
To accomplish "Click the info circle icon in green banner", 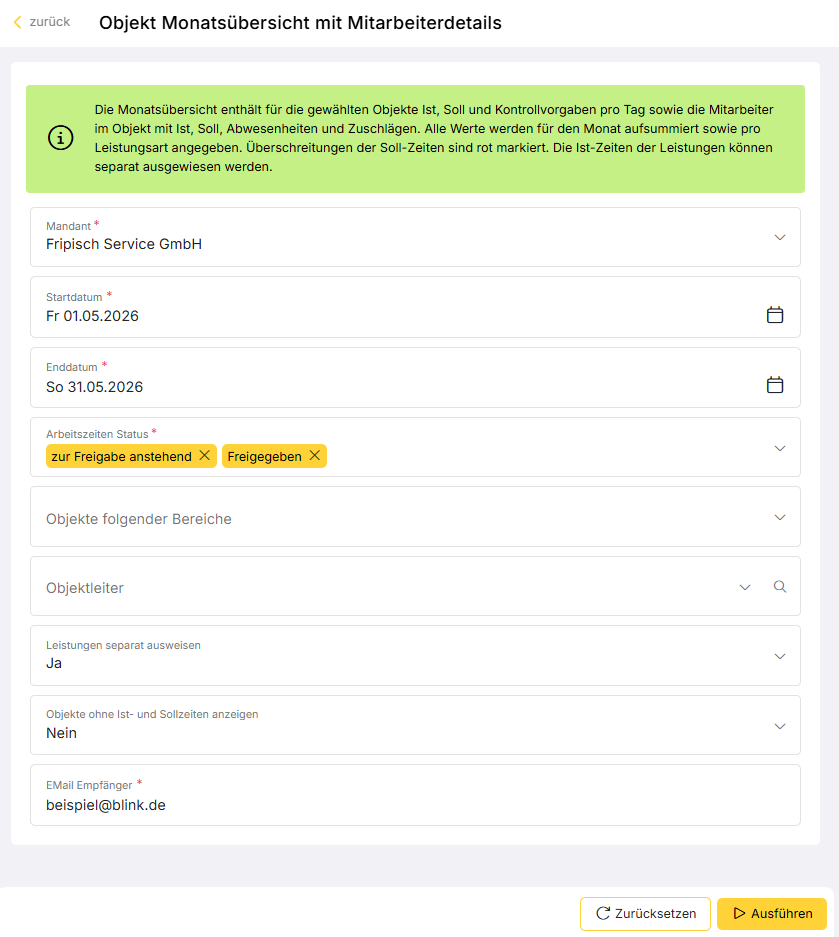I will click(x=60, y=138).
